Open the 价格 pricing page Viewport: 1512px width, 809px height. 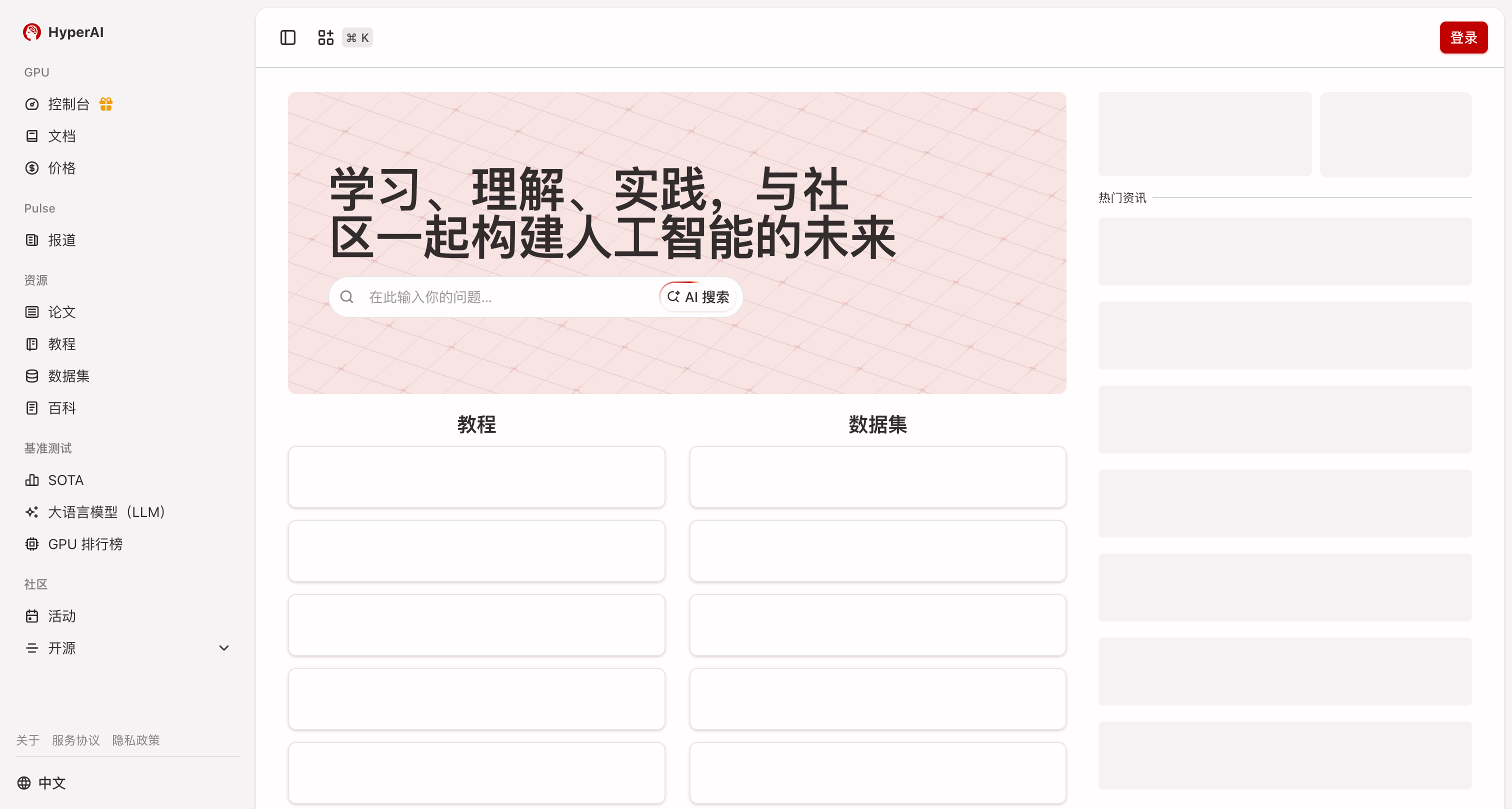click(61, 168)
